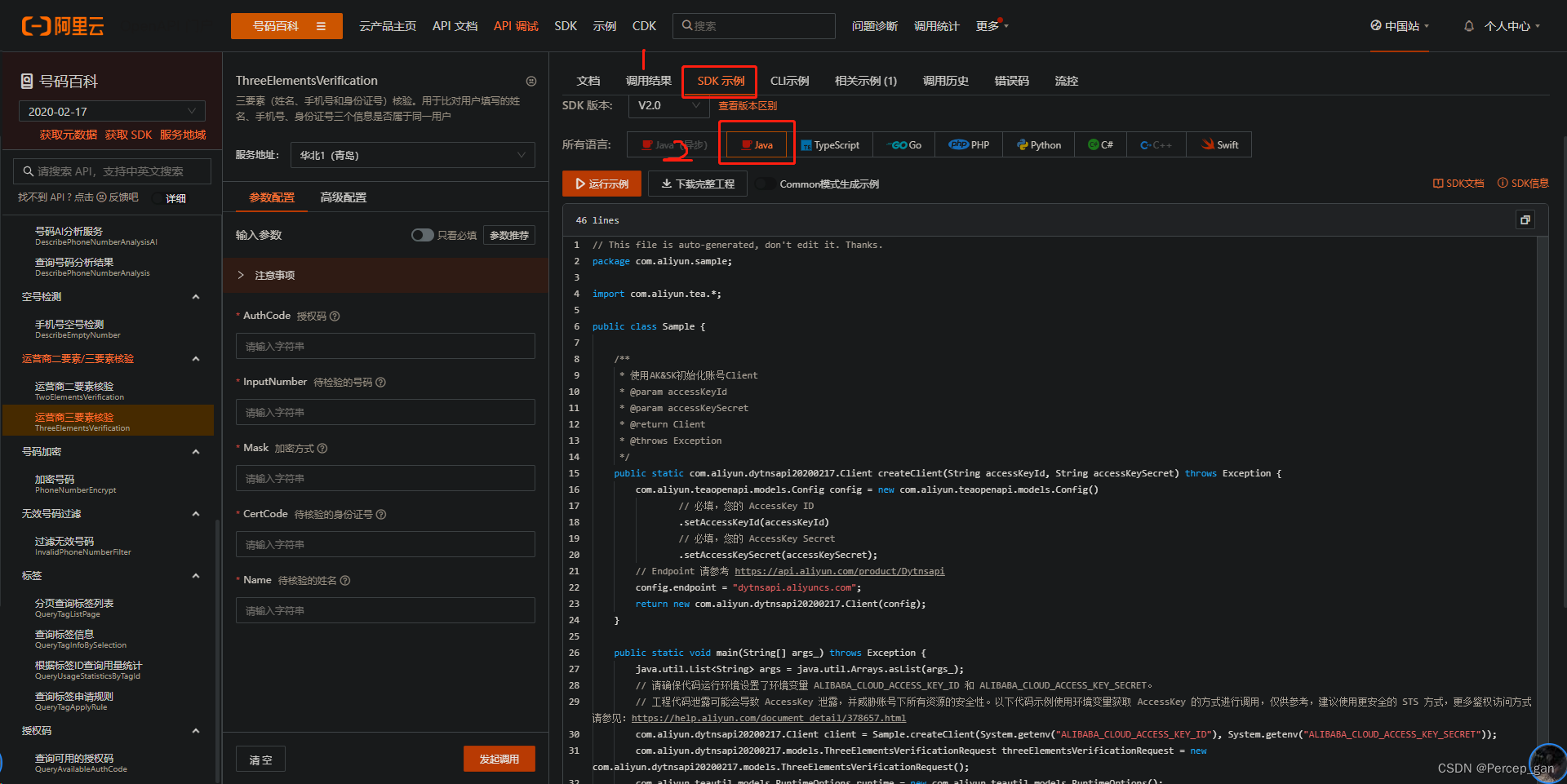Image resolution: width=1567 pixels, height=784 pixels.
Task: Select the TypeScript language option
Action: coord(830,145)
